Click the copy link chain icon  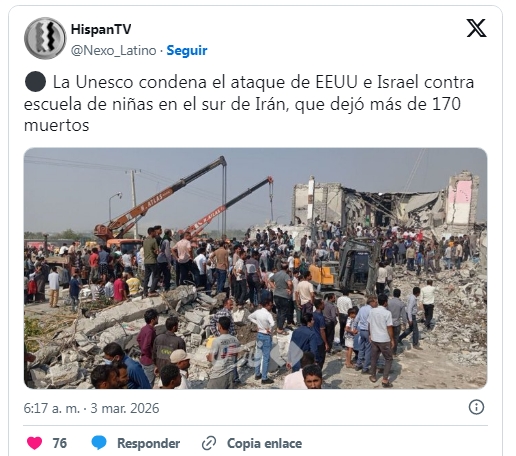(x=209, y=443)
